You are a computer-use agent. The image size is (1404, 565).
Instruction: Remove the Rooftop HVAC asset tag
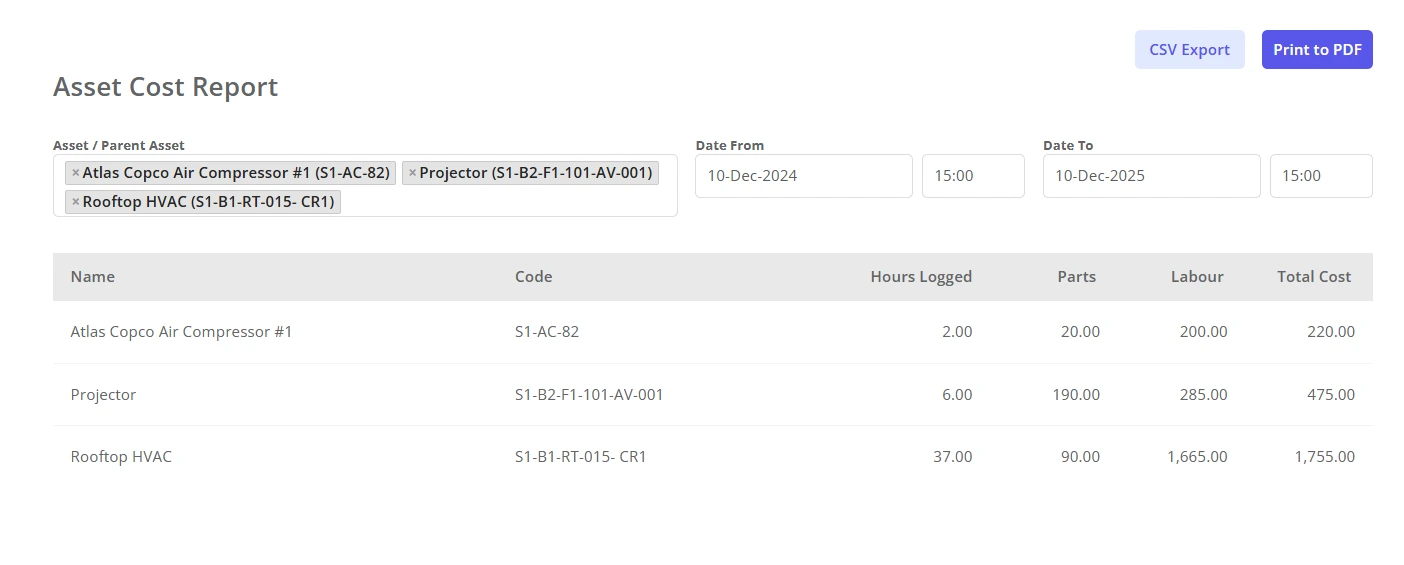tap(75, 202)
